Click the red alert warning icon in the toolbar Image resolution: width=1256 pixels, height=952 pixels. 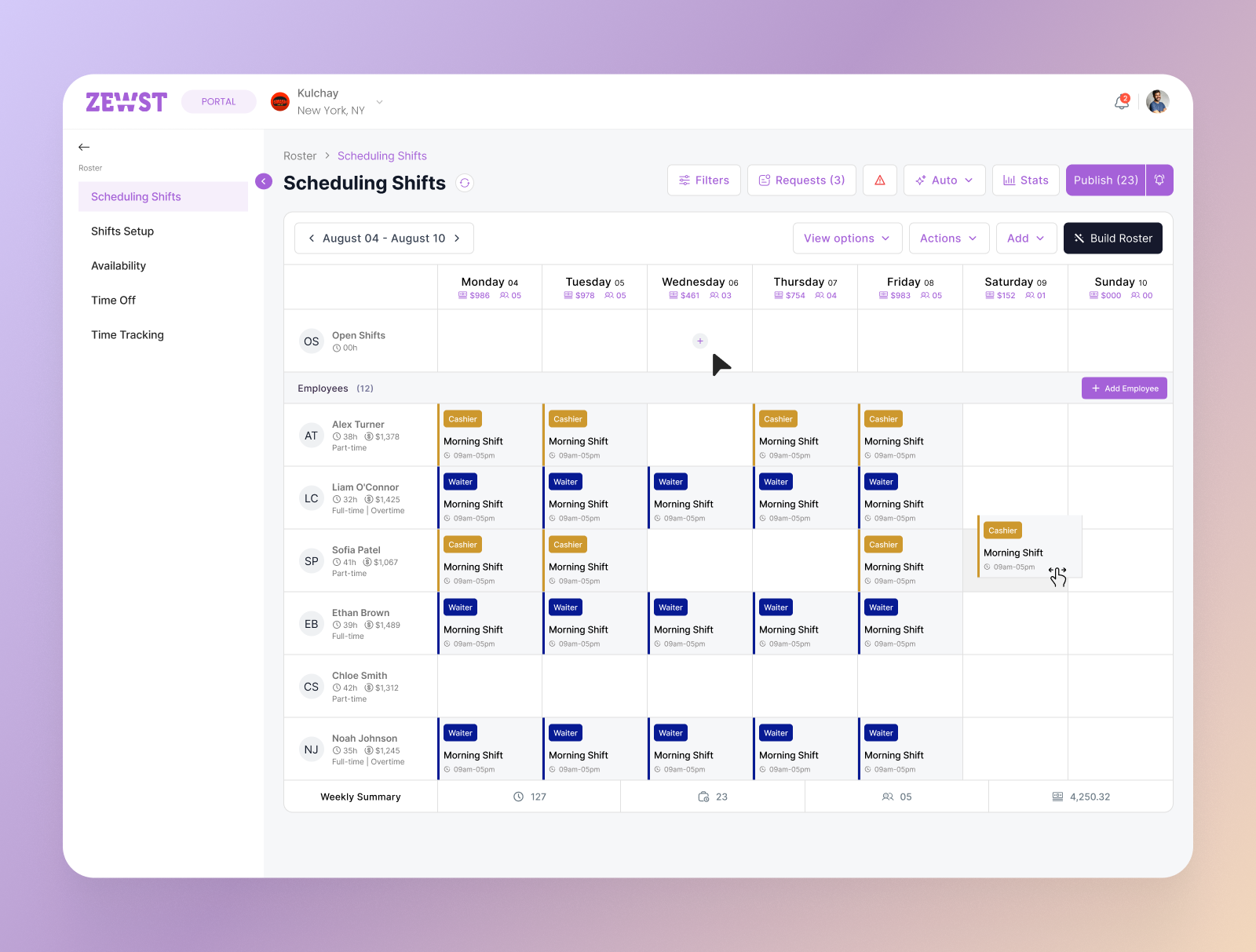pos(880,180)
